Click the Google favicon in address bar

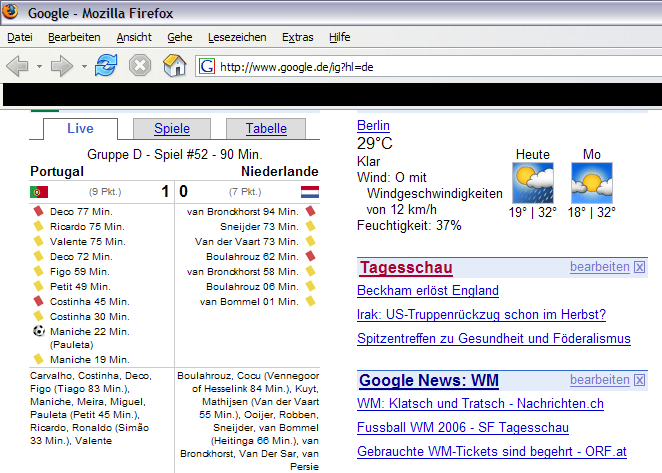(206, 66)
